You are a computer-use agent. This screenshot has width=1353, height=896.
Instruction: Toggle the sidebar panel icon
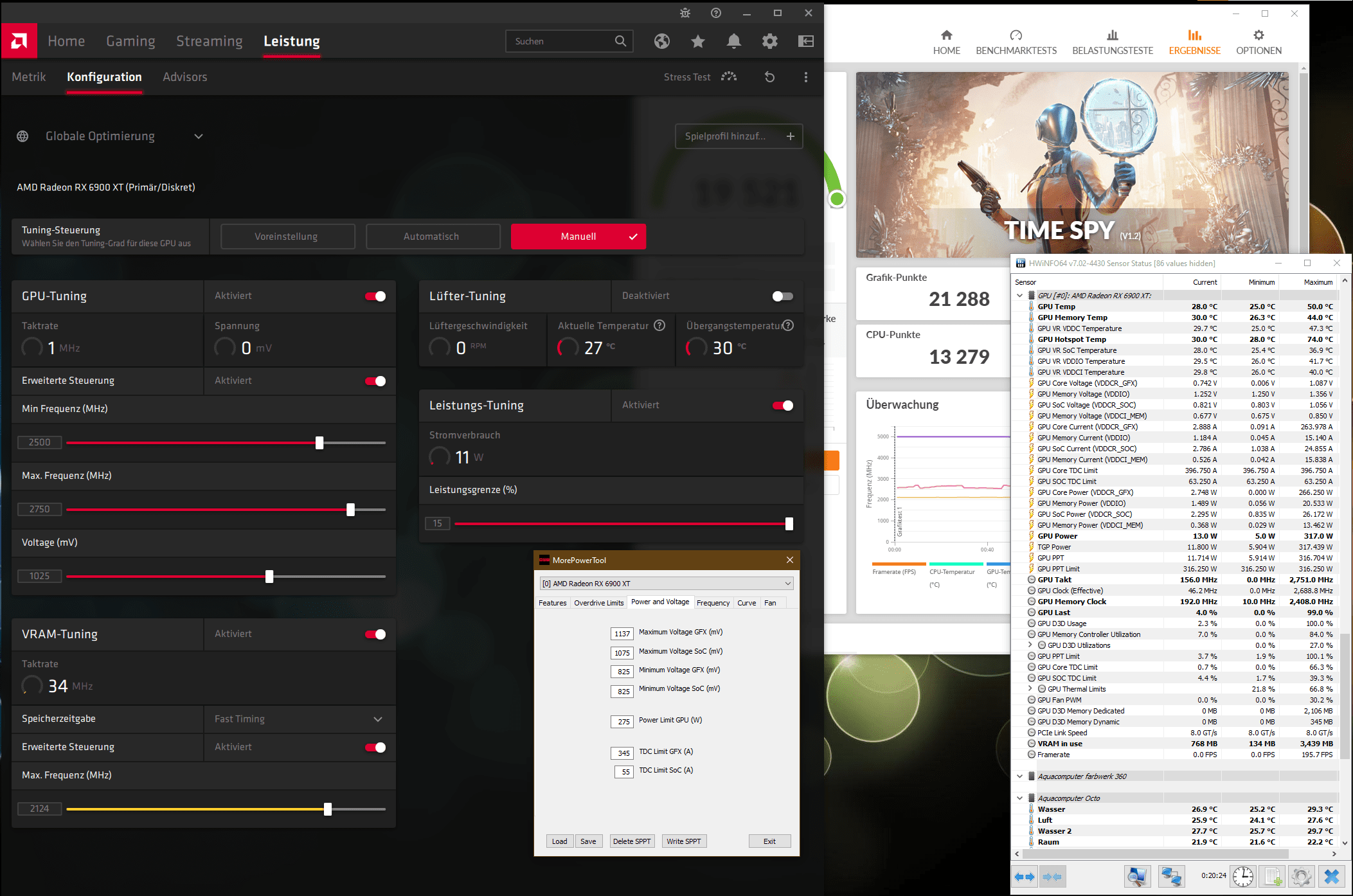[x=806, y=41]
